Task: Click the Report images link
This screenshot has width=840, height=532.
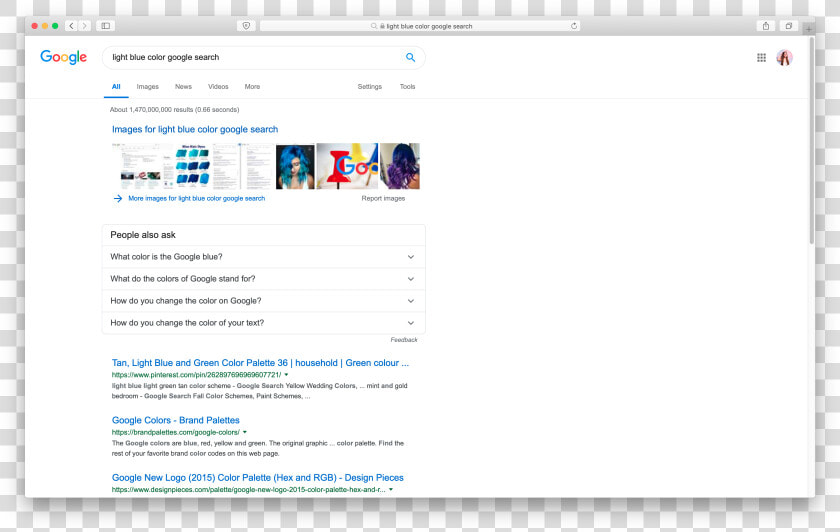Action: point(383,198)
